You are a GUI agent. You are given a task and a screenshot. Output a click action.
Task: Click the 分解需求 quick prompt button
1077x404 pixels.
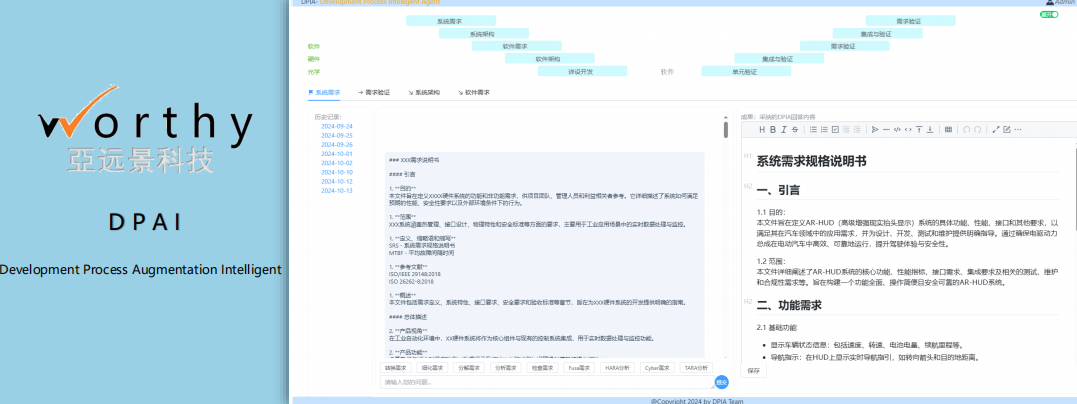(x=470, y=368)
